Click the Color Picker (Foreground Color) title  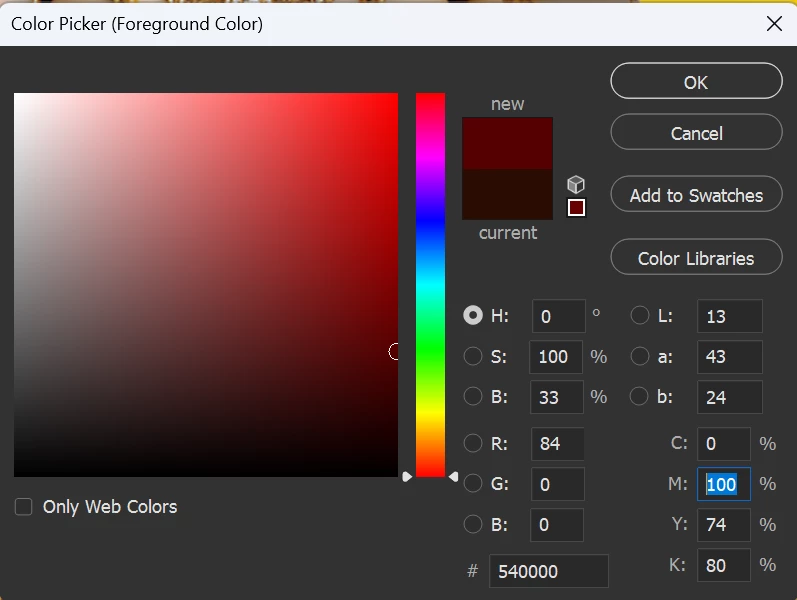coord(137,24)
